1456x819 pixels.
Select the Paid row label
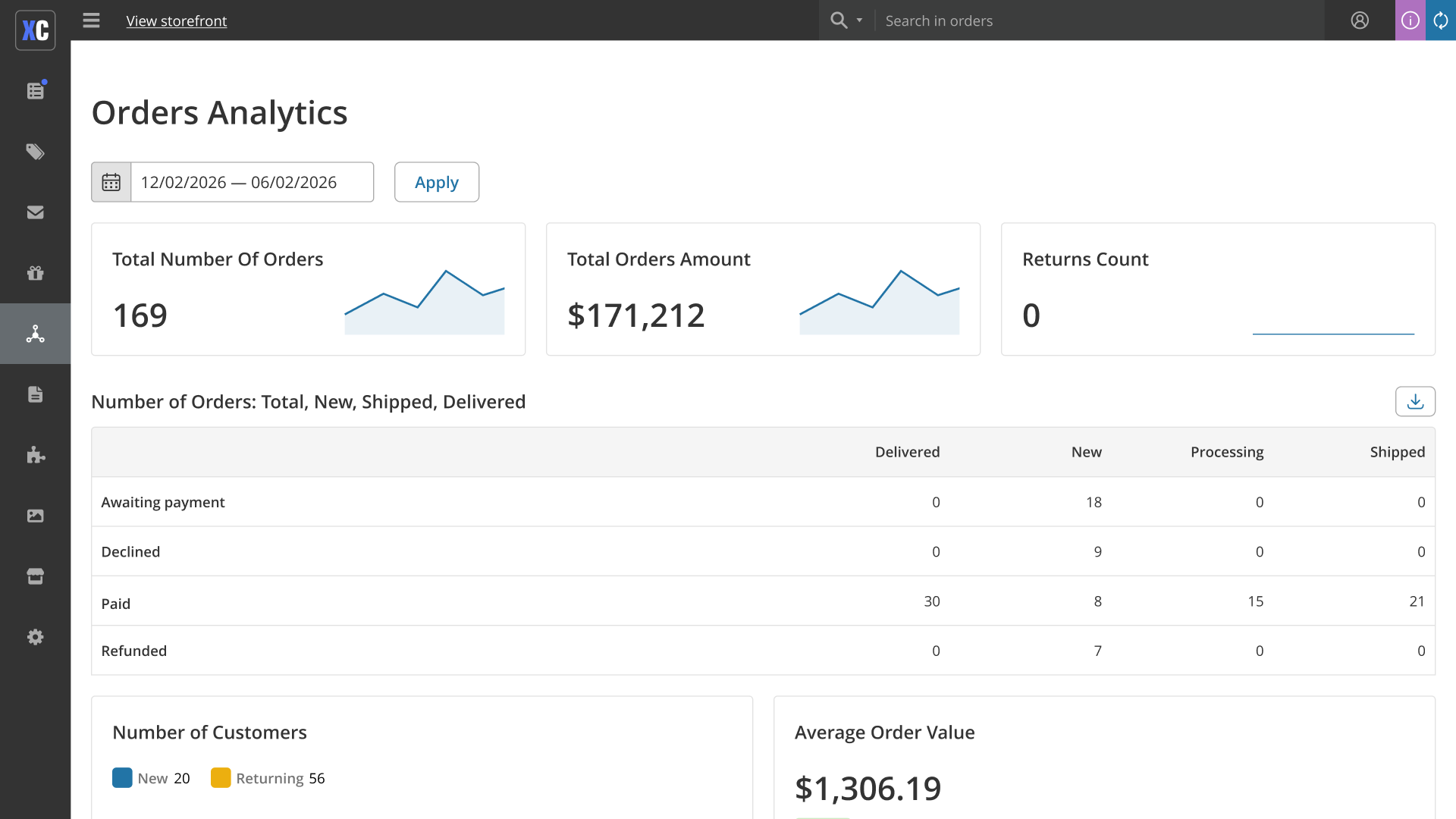[x=116, y=604]
